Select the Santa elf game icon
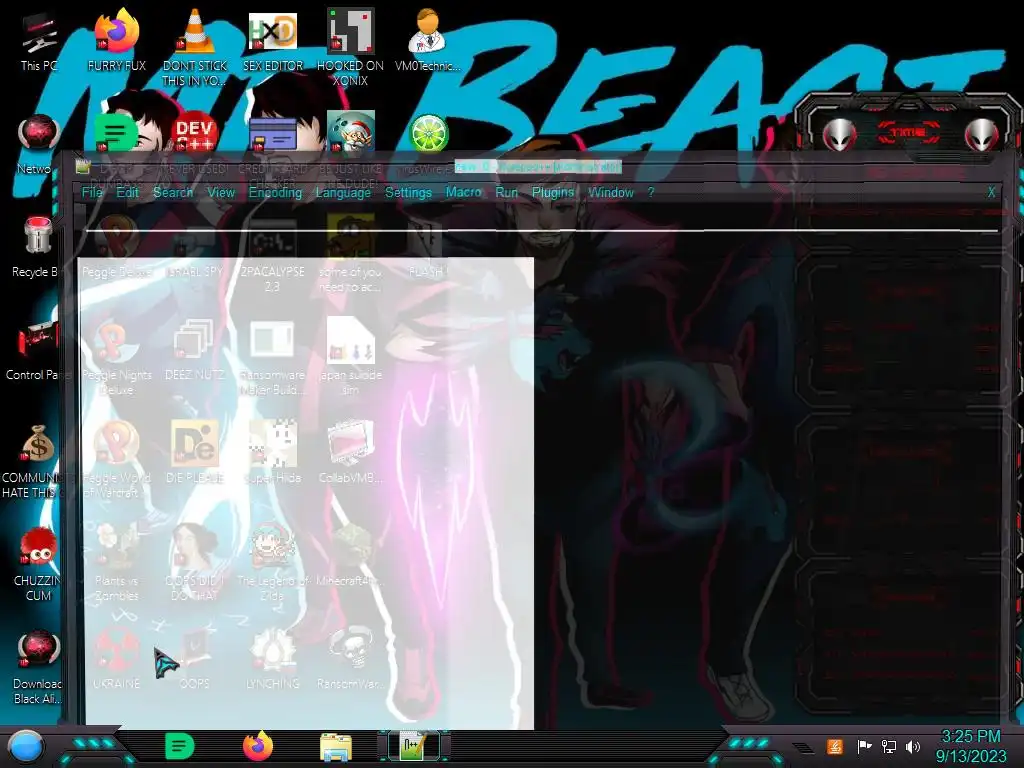The width and height of the screenshot is (1024, 768). tap(351, 133)
